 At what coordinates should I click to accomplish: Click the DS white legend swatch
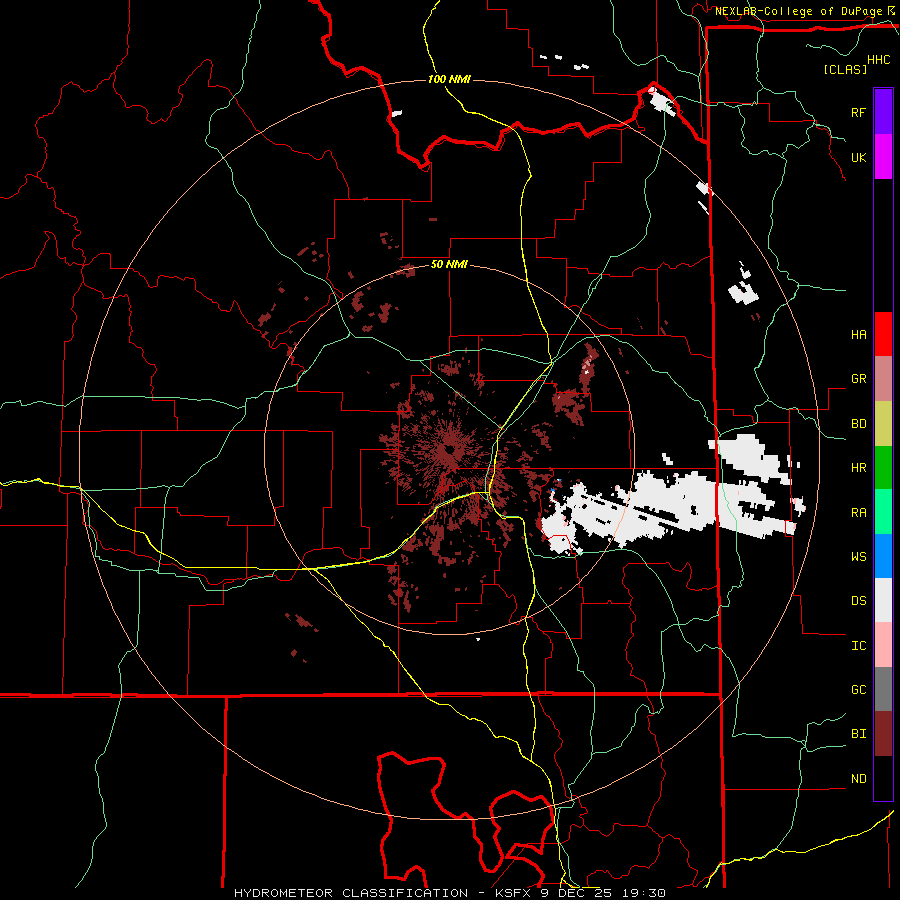tap(883, 600)
